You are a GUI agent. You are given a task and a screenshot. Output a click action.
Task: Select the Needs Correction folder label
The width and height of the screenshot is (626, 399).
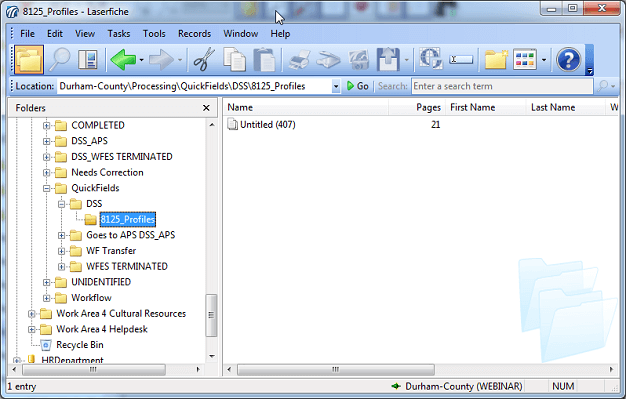point(107,173)
